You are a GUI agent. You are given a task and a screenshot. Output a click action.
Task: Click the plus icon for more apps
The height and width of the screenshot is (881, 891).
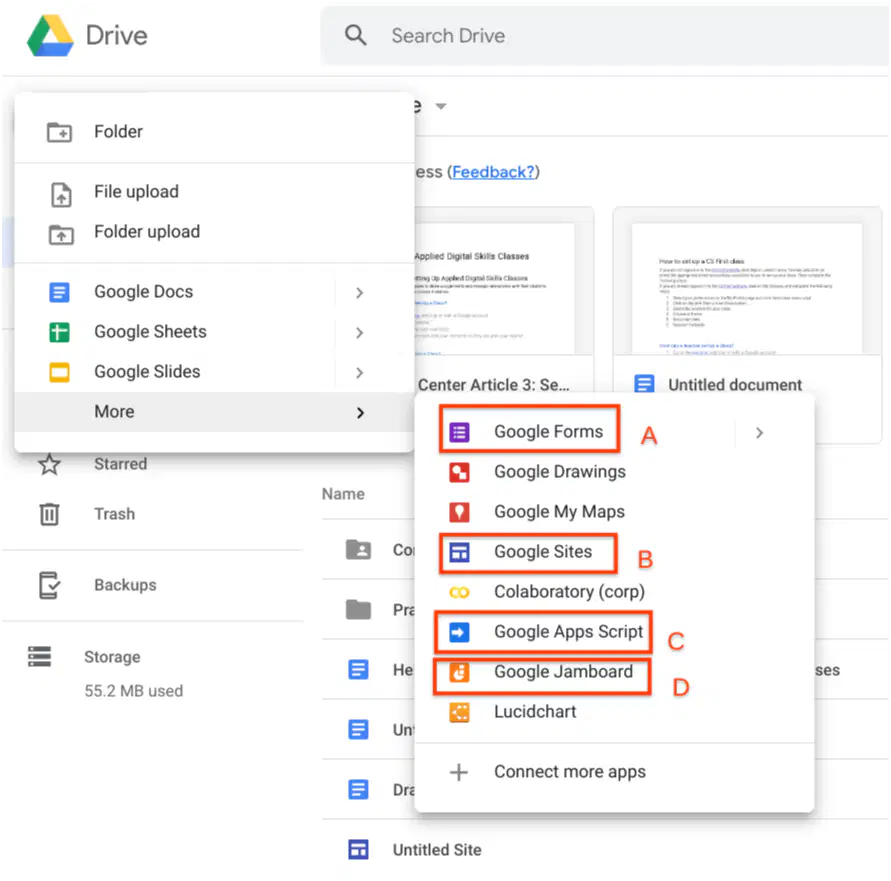pyautogui.click(x=459, y=772)
